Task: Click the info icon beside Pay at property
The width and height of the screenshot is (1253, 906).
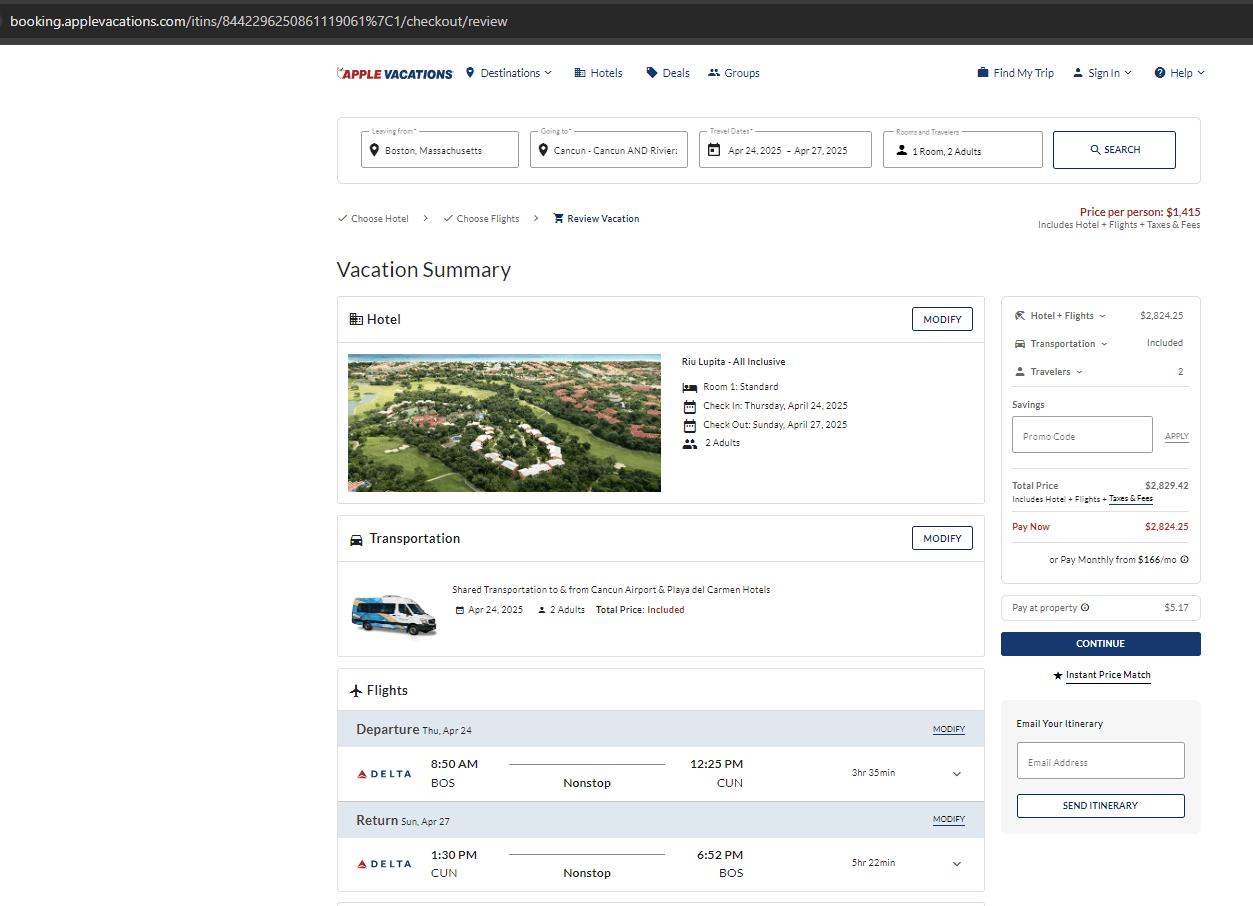Action: [1085, 608]
